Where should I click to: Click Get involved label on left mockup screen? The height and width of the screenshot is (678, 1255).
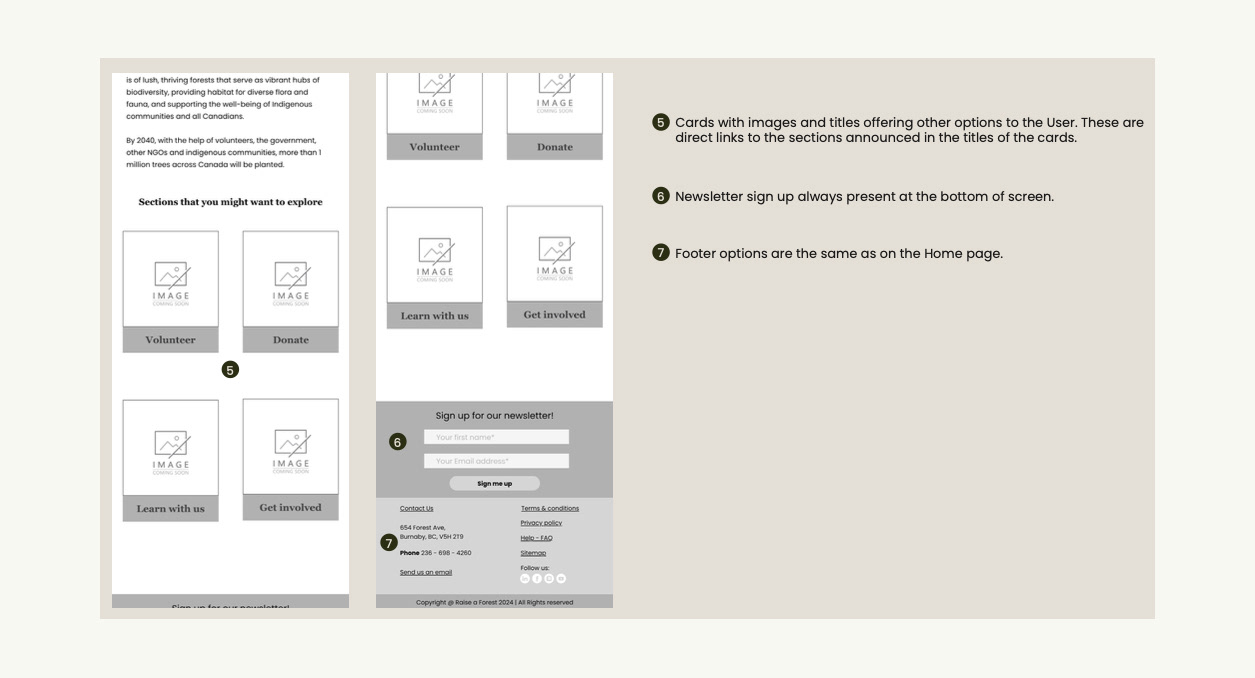[x=290, y=508]
